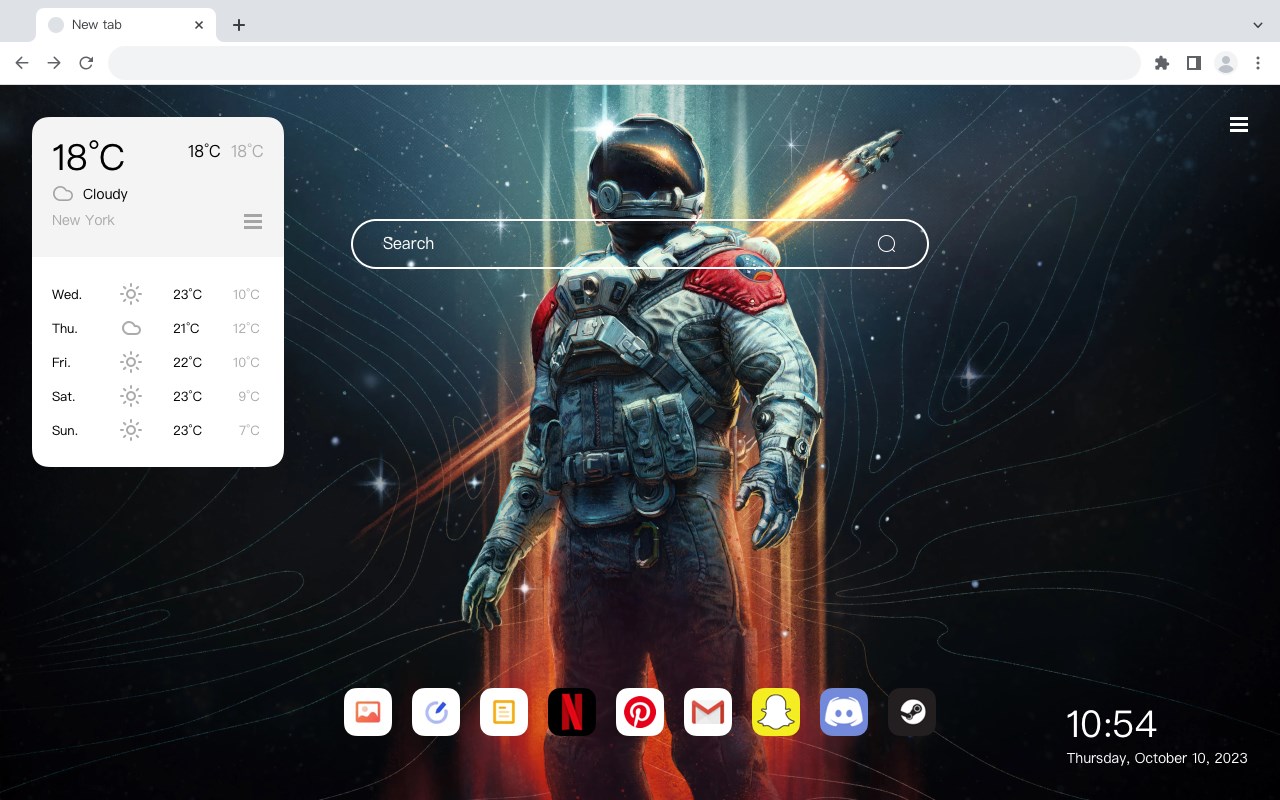Image resolution: width=1280 pixels, height=800 pixels.
Task: Click the Cloudy condition text
Action: click(x=105, y=194)
